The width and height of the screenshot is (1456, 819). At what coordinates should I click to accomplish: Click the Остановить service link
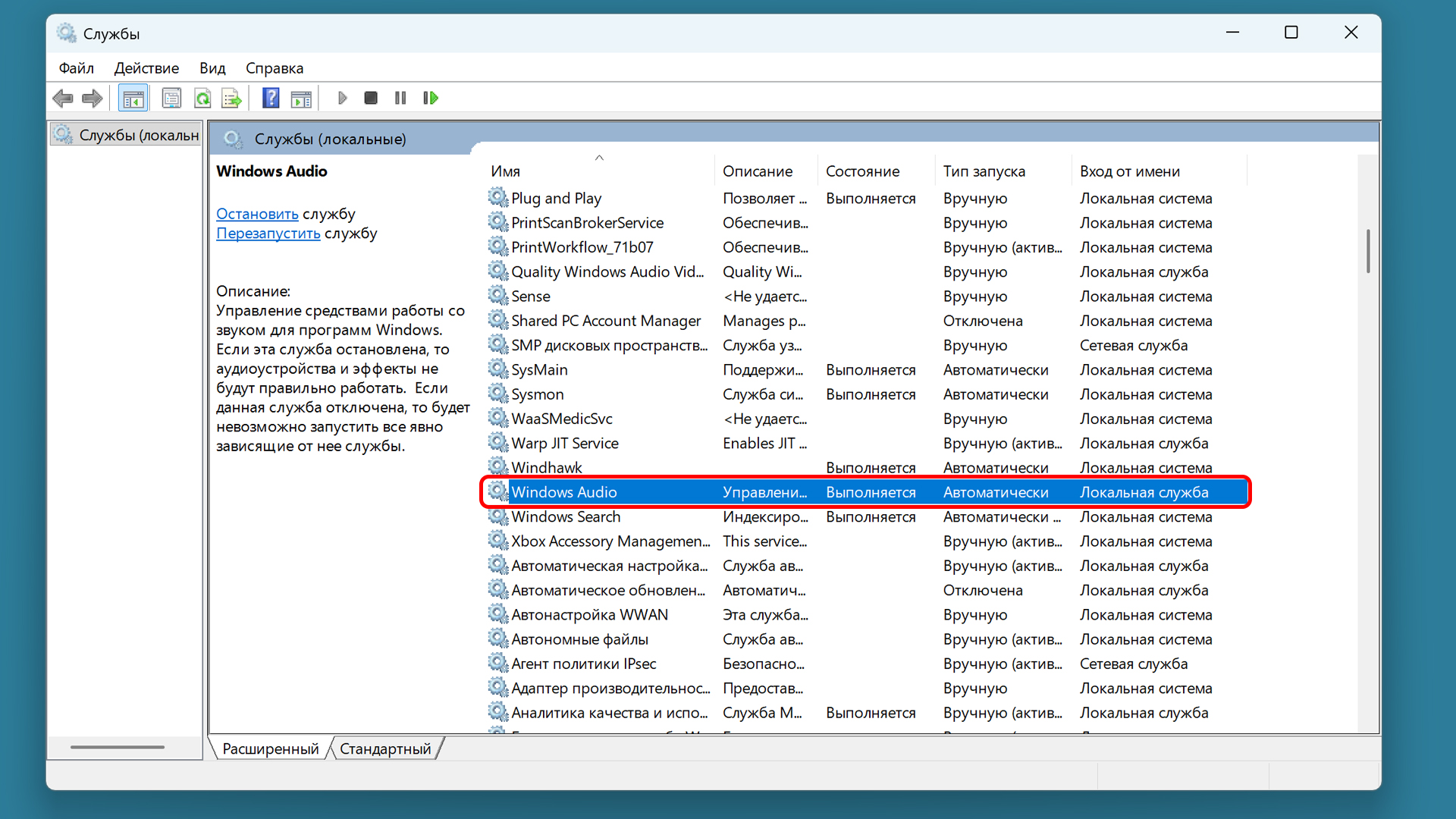pyautogui.click(x=257, y=214)
